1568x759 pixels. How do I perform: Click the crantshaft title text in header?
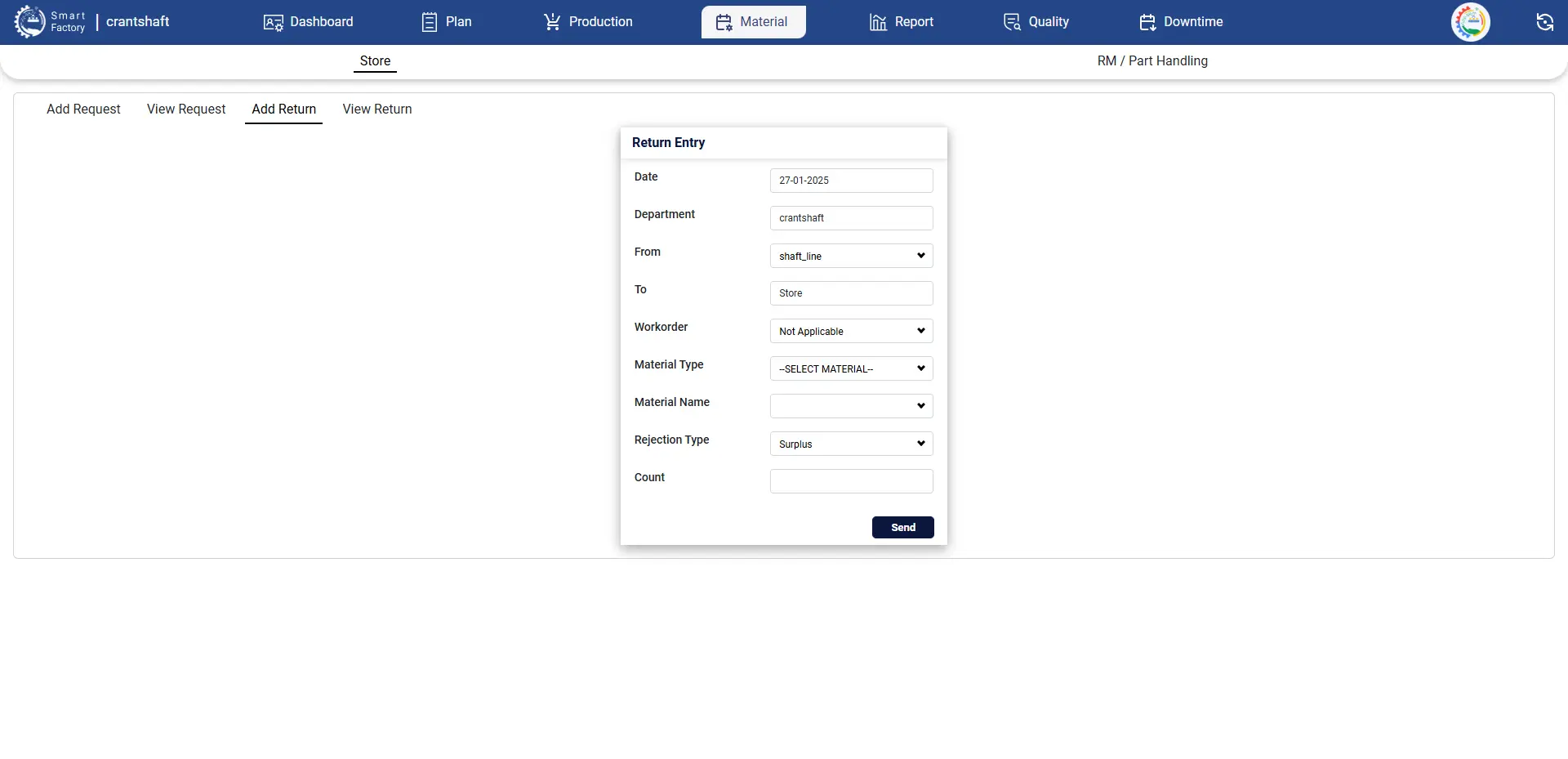(x=137, y=22)
